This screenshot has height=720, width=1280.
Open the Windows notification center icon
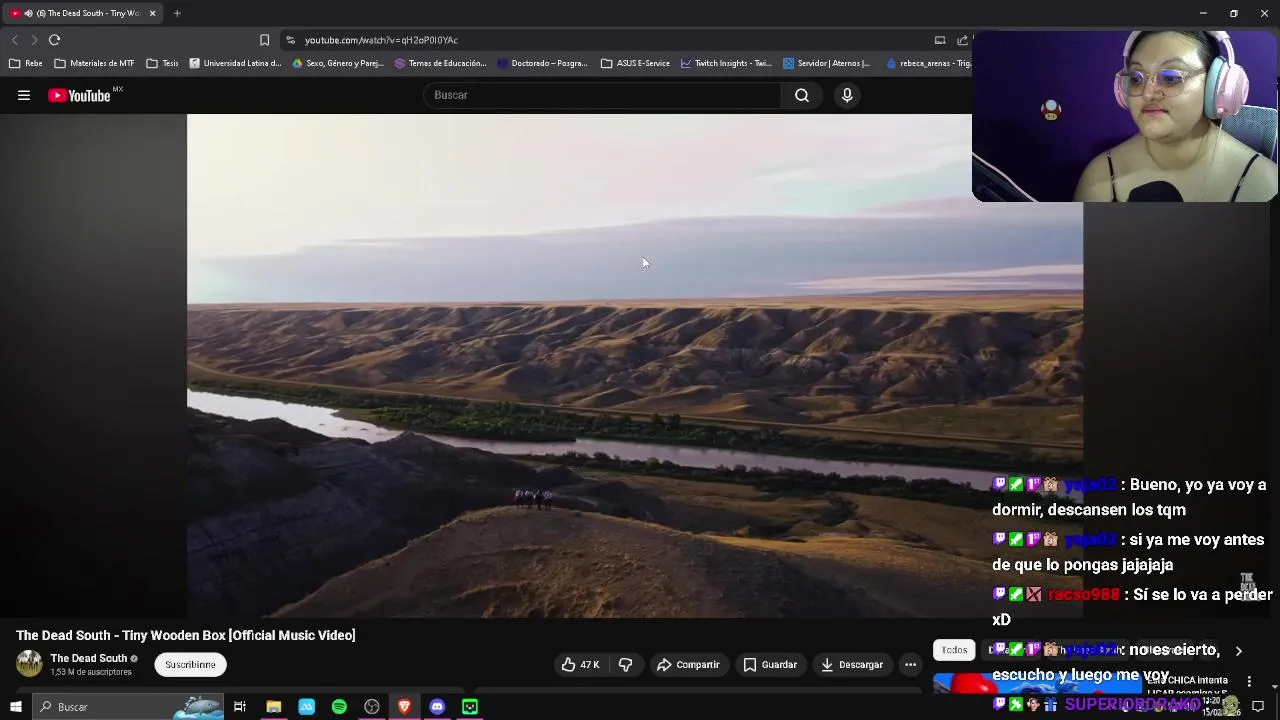pos(1258,707)
